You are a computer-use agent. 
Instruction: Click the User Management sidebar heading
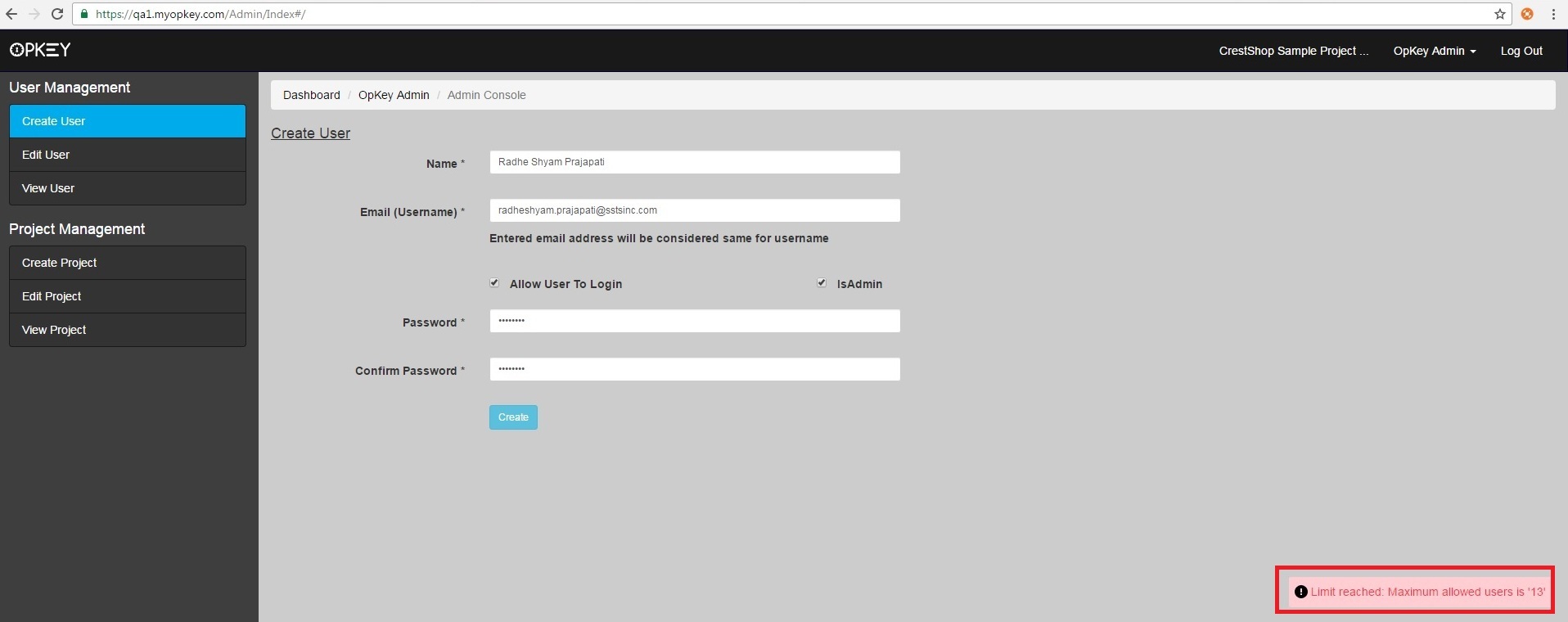click(70, 88)
